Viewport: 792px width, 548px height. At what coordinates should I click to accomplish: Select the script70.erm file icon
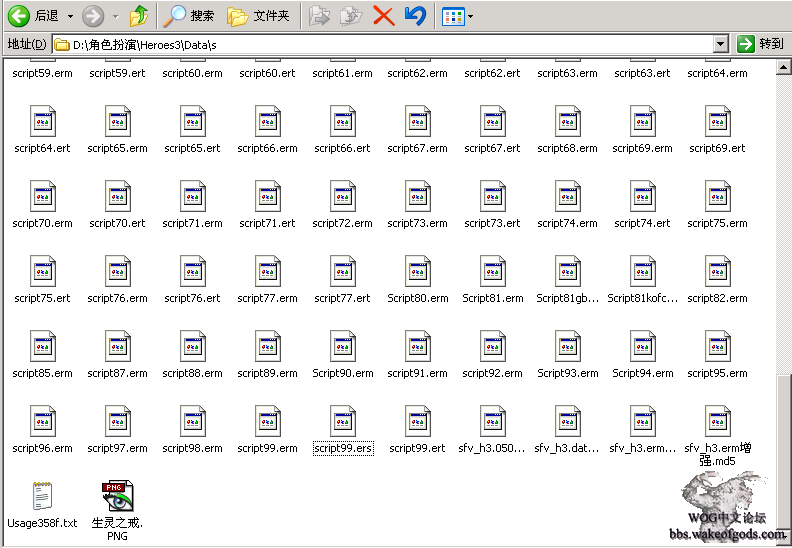42,196
